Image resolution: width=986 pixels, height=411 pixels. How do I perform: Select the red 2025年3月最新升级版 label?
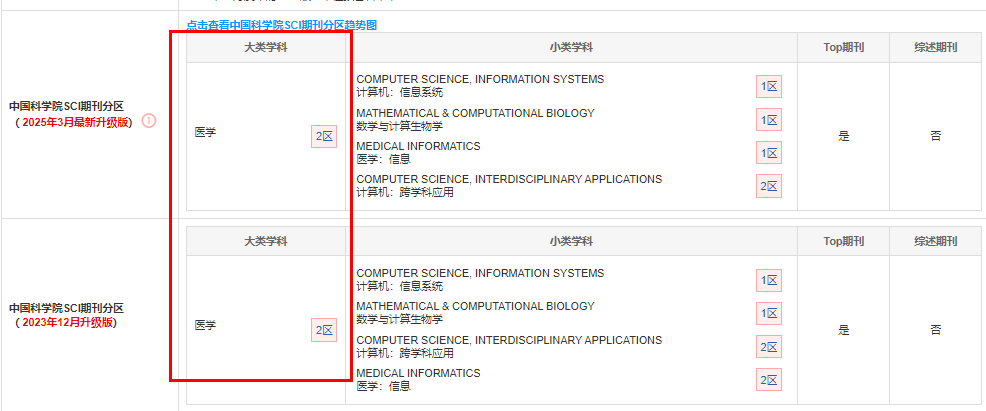coord(75,123)
